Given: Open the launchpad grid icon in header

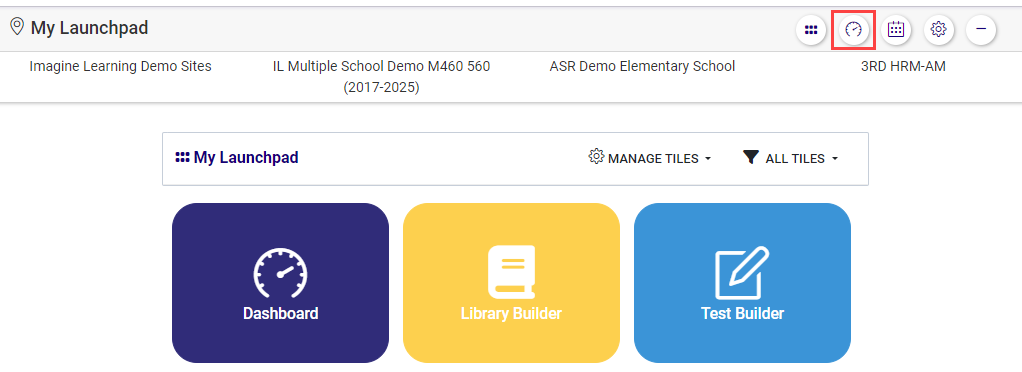Looking at the screenshot, I should point(811,29).
